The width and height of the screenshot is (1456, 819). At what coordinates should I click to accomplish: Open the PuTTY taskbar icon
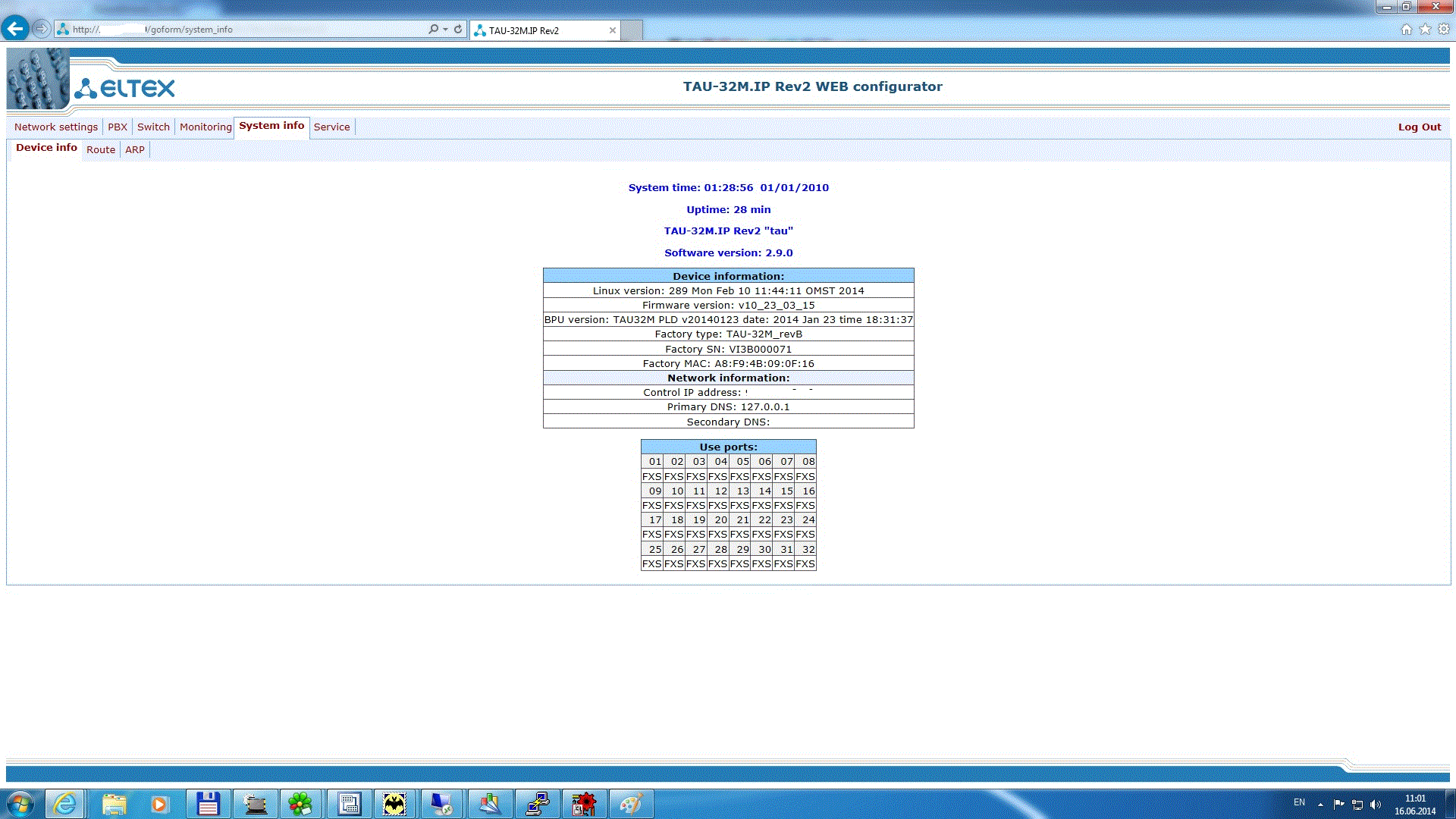click(x=537, y=804)
